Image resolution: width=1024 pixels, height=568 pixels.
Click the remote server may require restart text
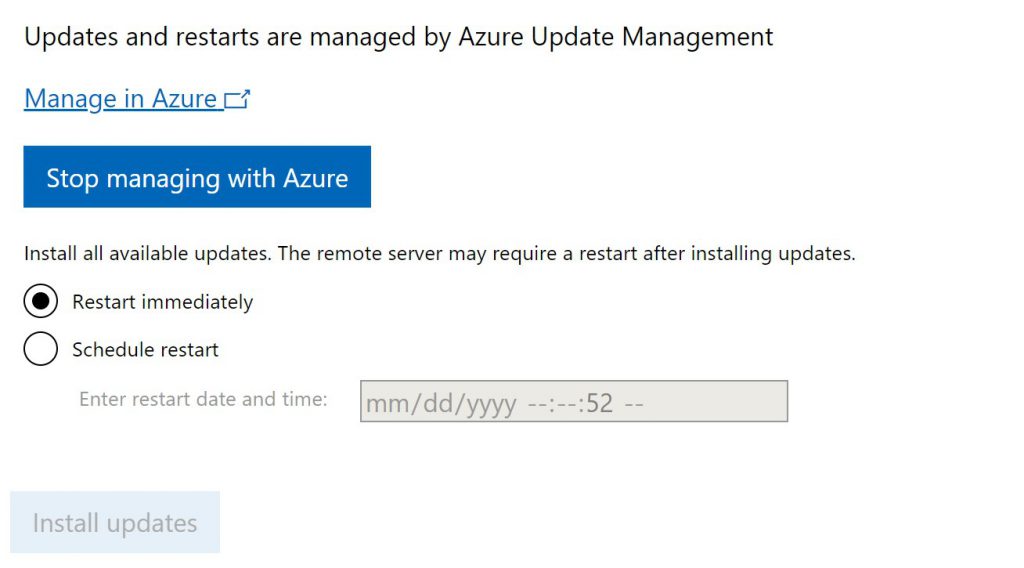click(566, 253)
